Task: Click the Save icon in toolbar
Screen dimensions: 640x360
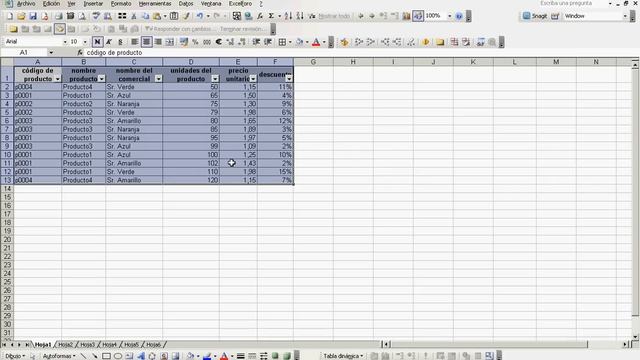Action: [x=33, y=16]
